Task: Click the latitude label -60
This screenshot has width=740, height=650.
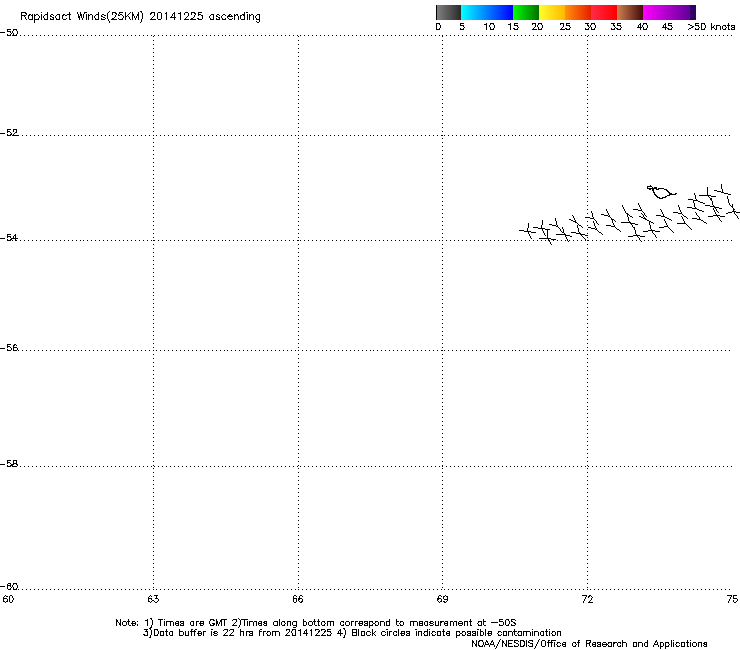Action: point(9,586)
